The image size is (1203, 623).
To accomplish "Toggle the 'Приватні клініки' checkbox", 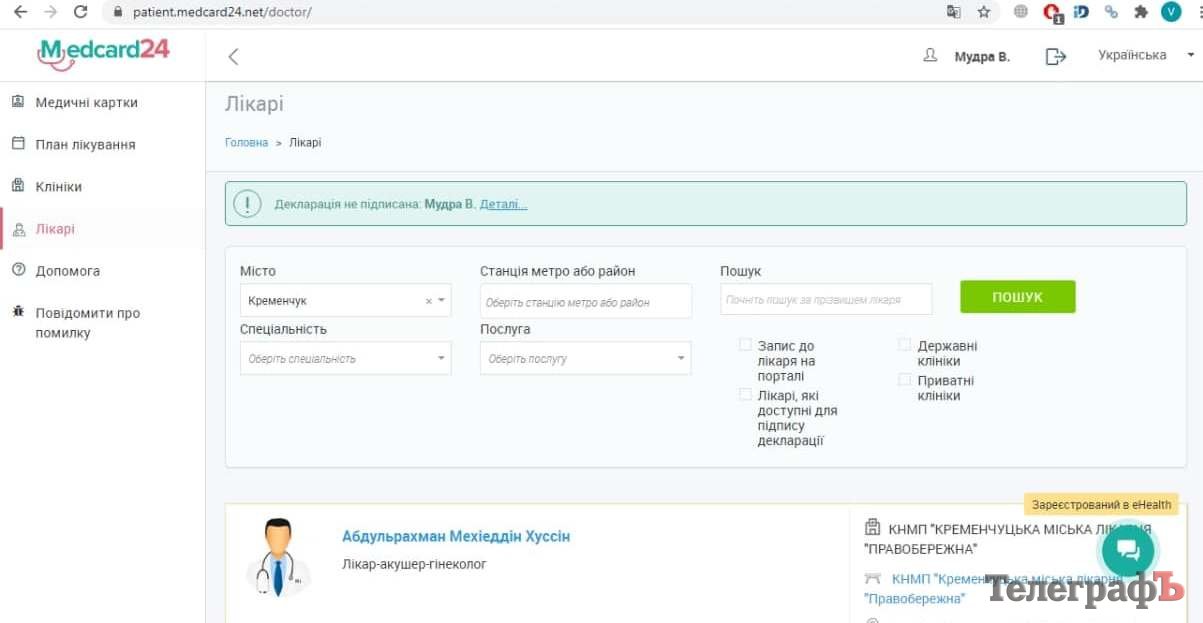I will [x=905, y=380].
